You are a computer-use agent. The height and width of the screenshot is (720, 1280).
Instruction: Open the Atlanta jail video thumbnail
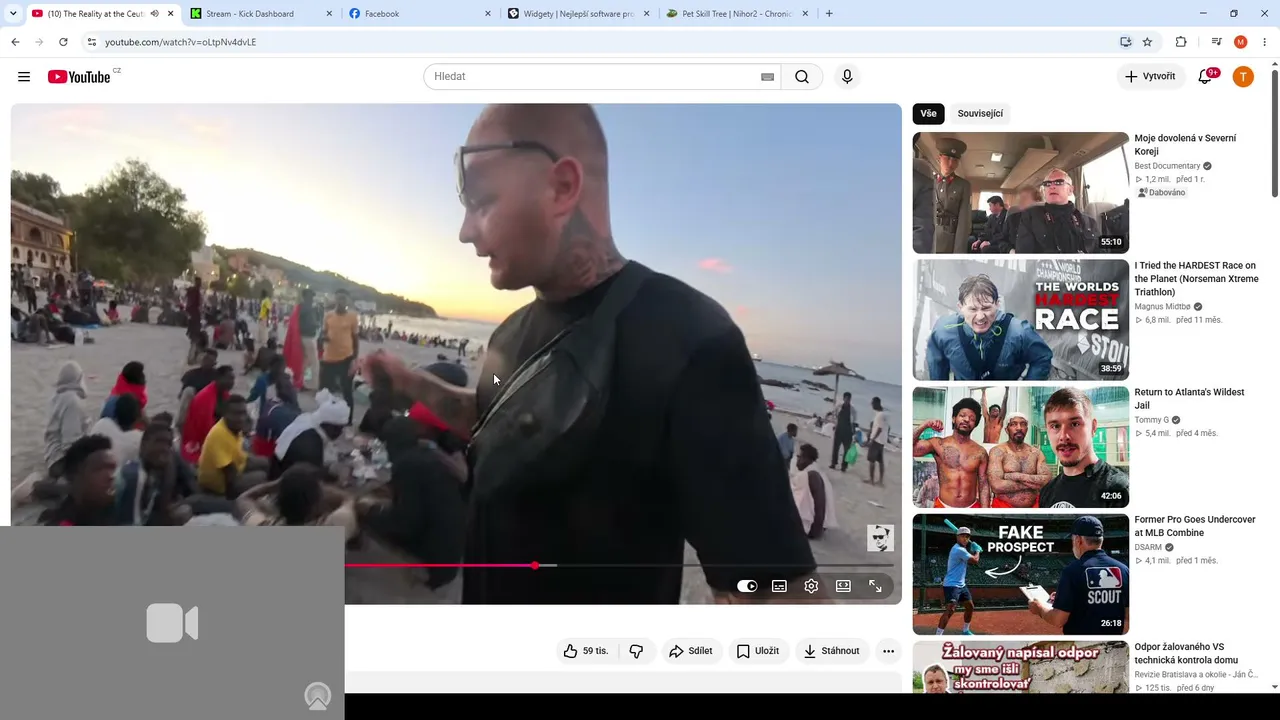coord(1021,447)
